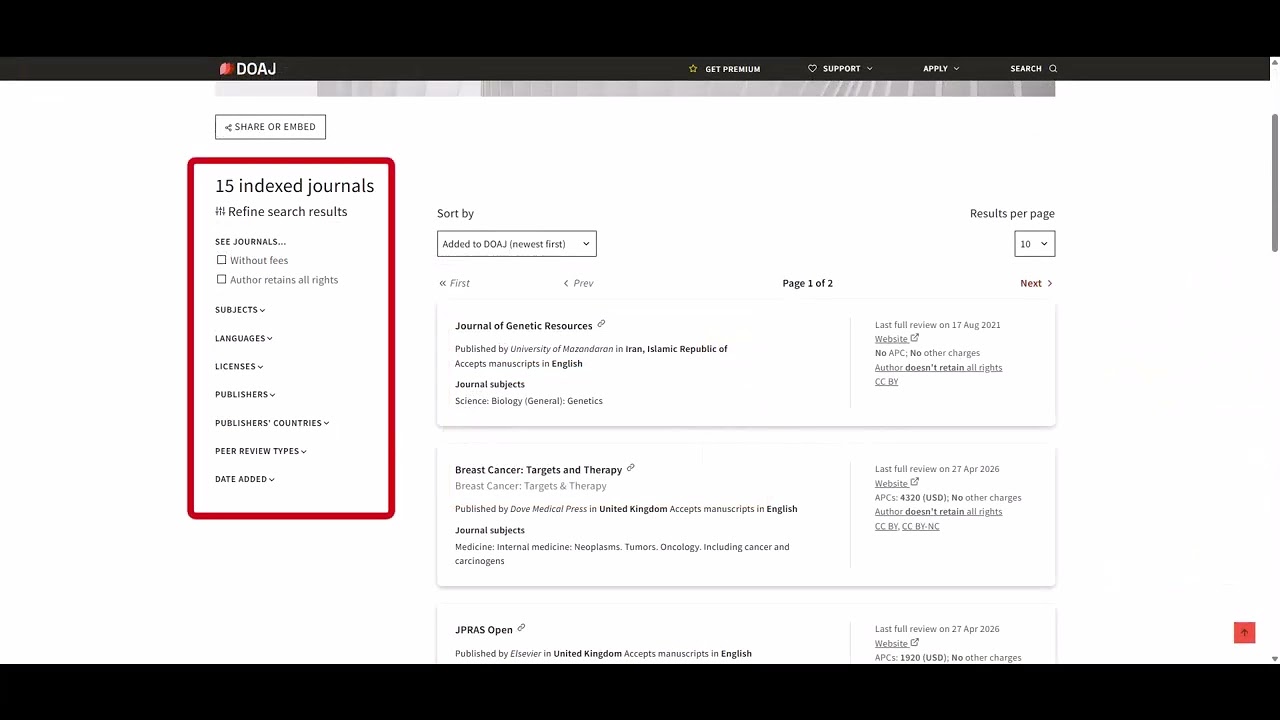This screenshot has width=1280, height=720.
Task: Click the Get Premium star icon
Action: coord(693,69)
